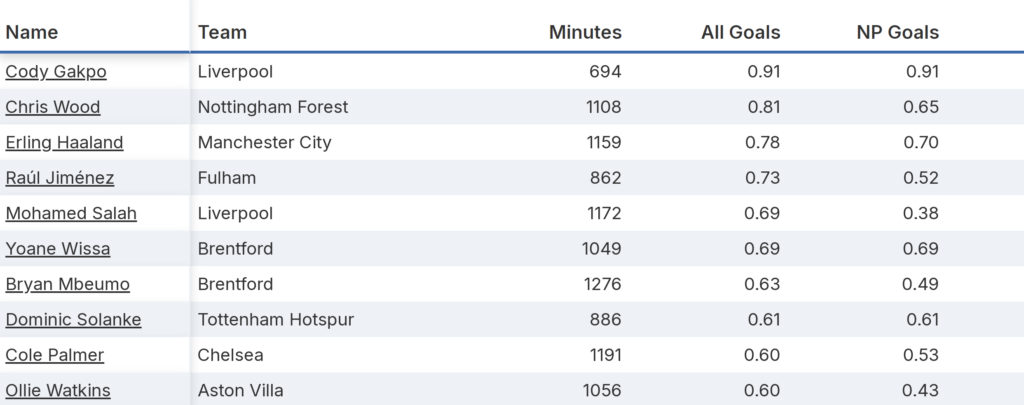Screen dimensions: 1024x405
Task: Open Bryan Mbeumo's player page
Action: coord(68,285)
